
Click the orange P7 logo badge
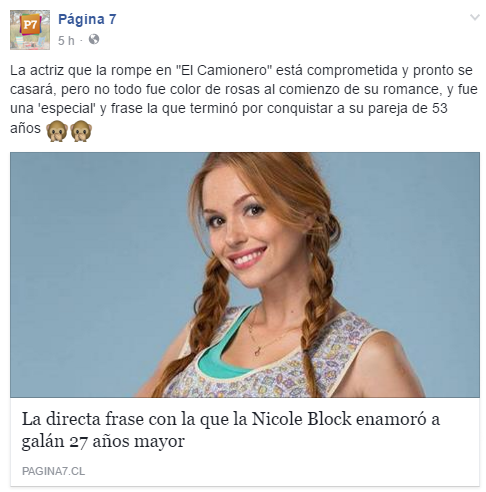(30, 24)
